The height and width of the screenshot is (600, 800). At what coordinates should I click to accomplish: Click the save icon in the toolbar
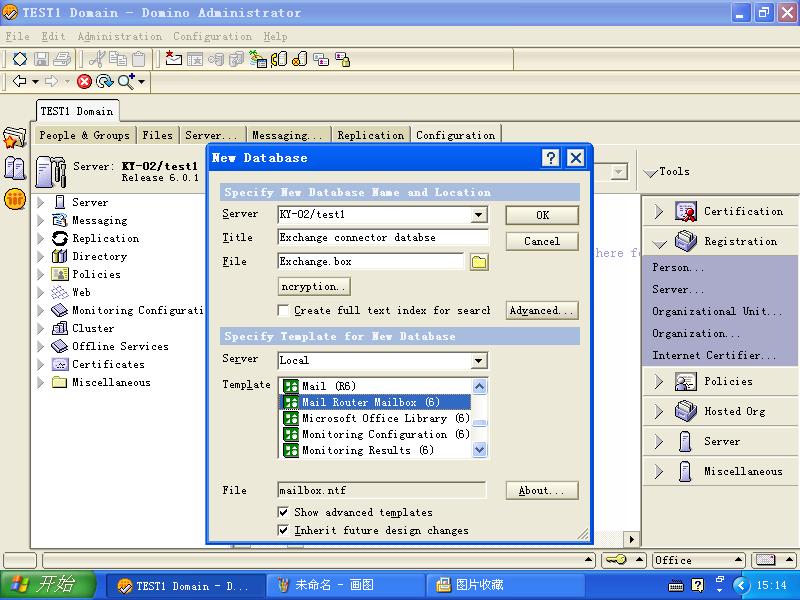(x=41, y=59)
